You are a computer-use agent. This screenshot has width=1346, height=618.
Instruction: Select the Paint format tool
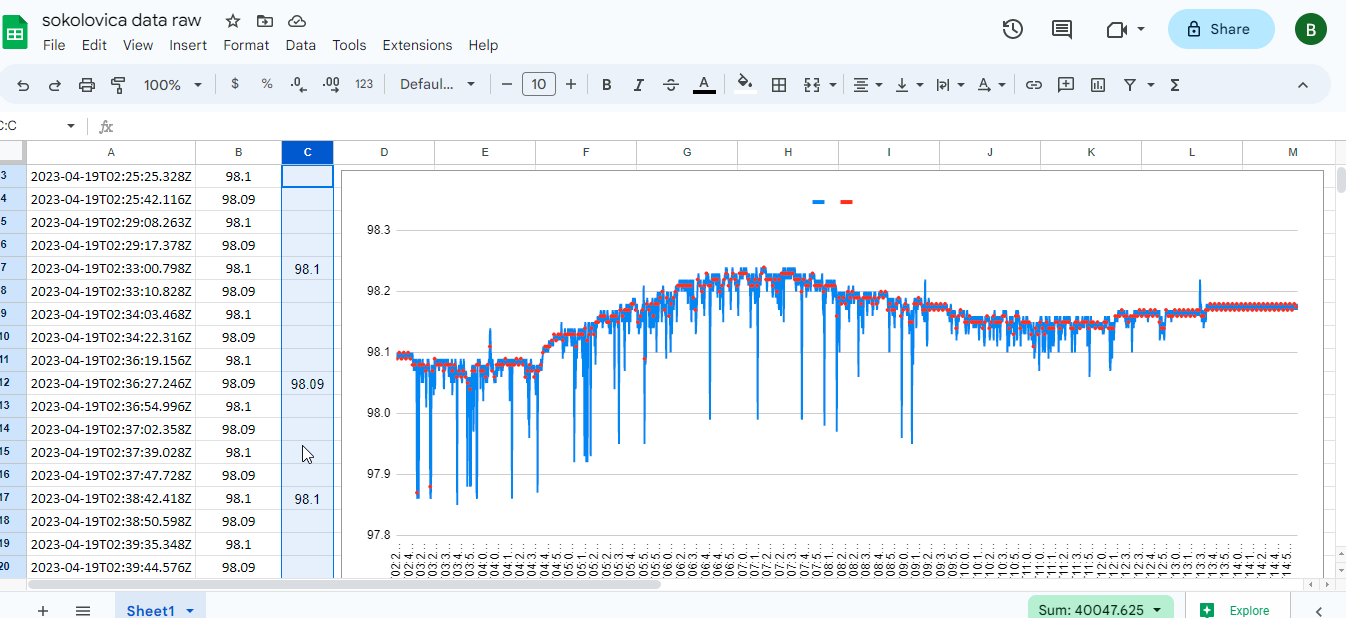pos(118,85)
